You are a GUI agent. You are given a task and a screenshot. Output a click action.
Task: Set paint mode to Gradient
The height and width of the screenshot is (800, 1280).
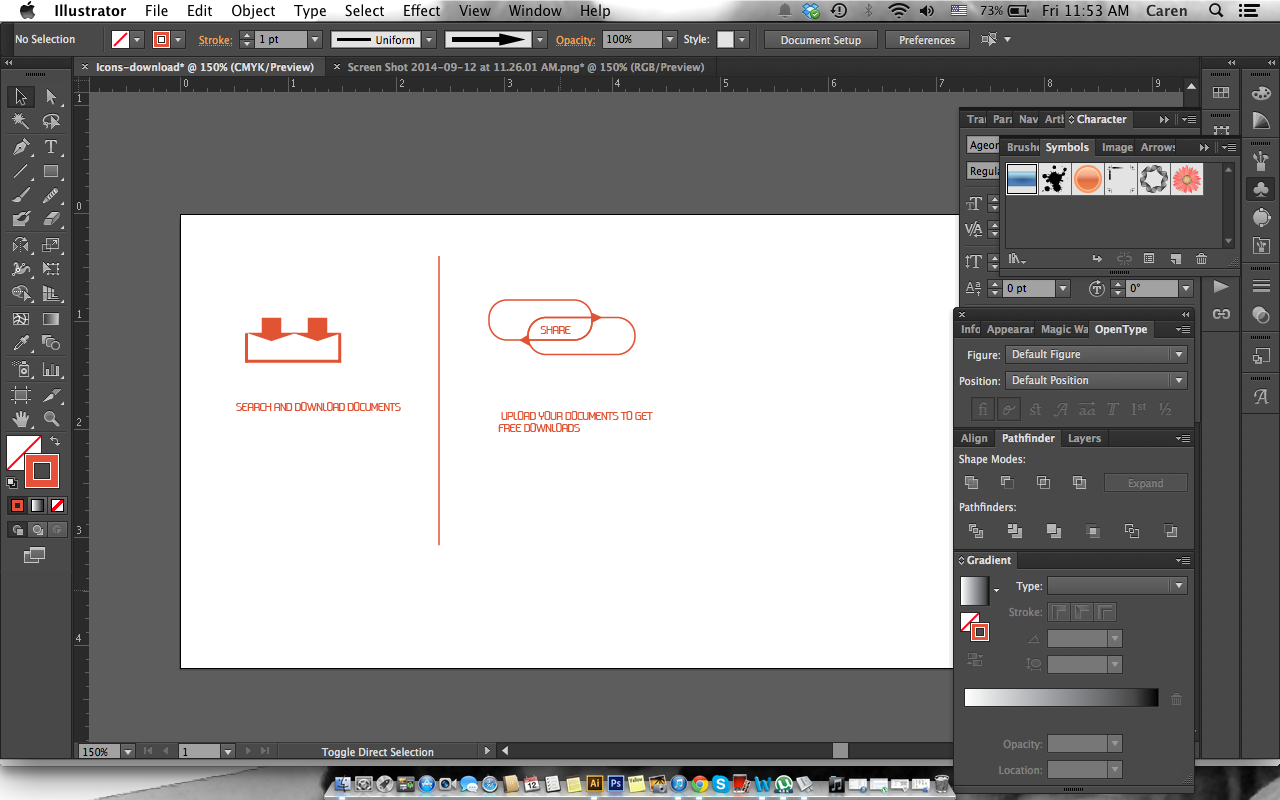[37, 505]
